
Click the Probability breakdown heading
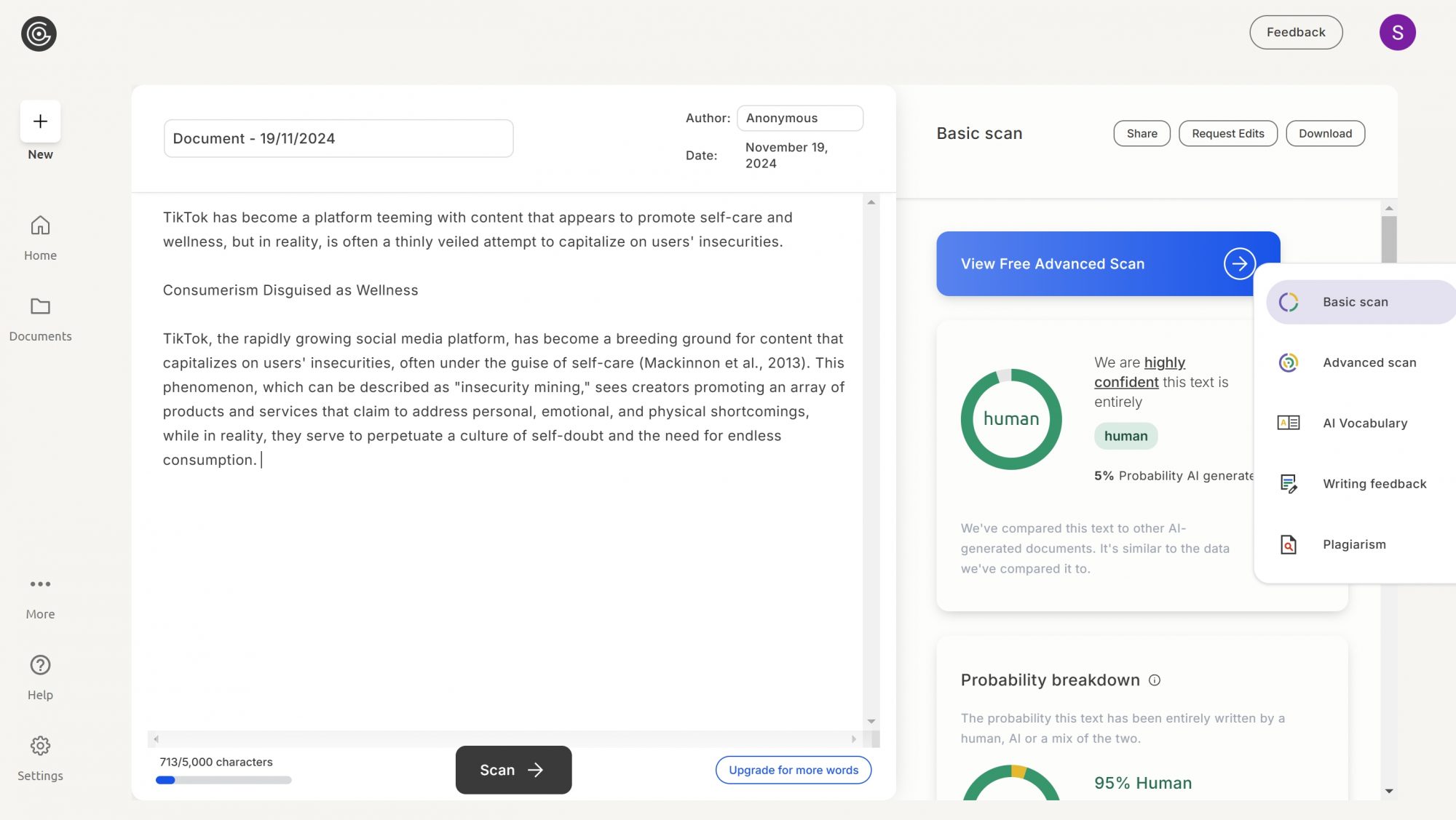point(1050,680)
